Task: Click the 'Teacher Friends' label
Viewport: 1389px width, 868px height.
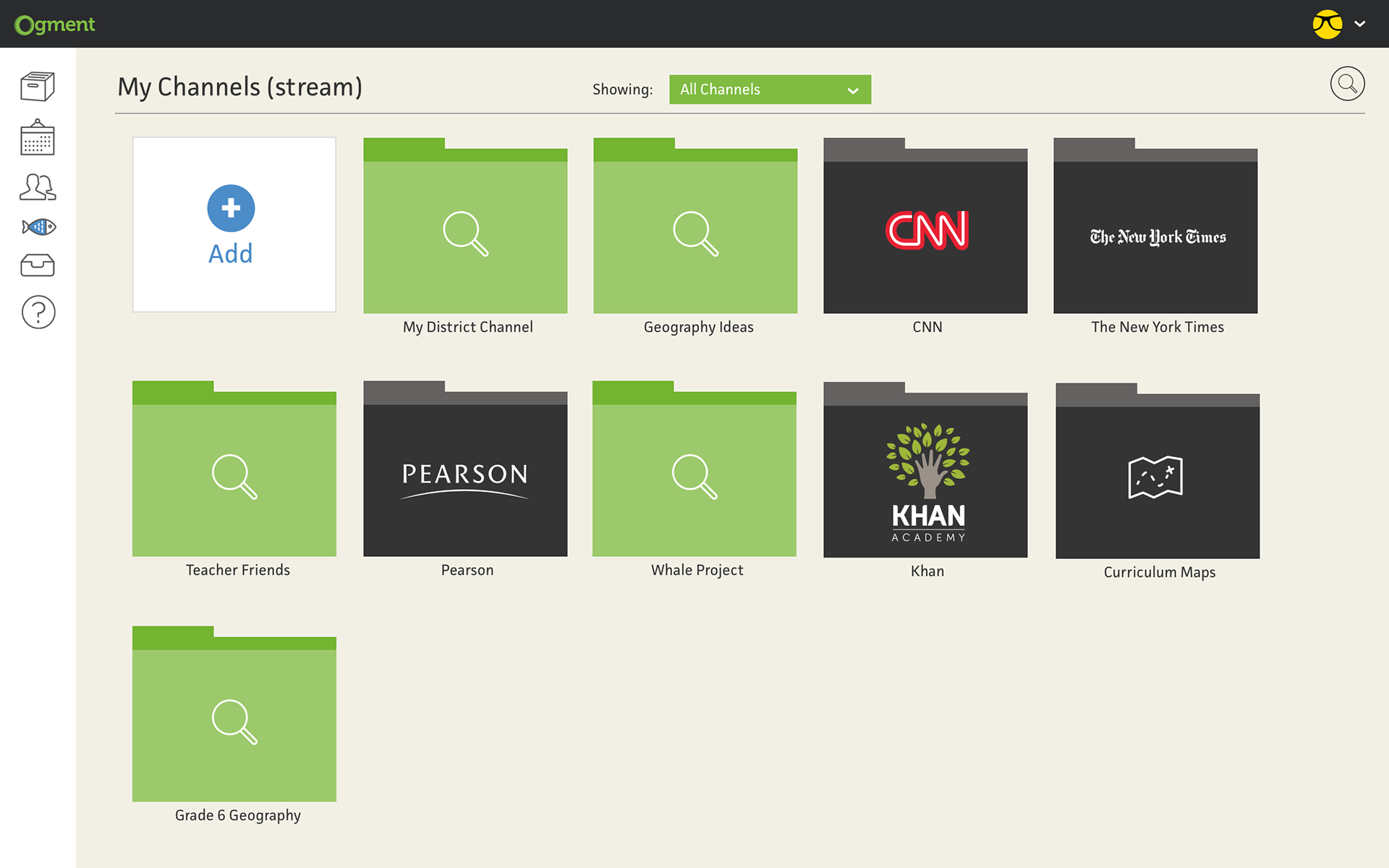Action: 238,570
